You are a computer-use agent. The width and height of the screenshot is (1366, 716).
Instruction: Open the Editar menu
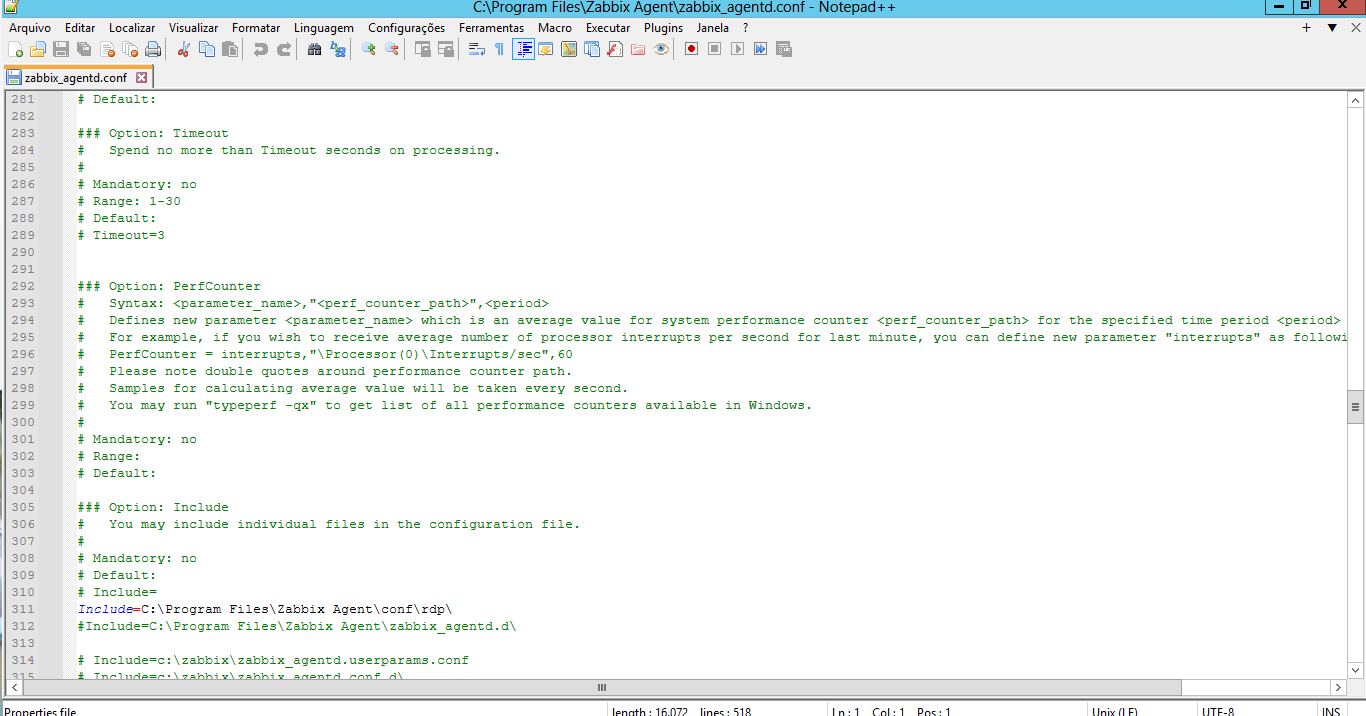pos(80,28)
